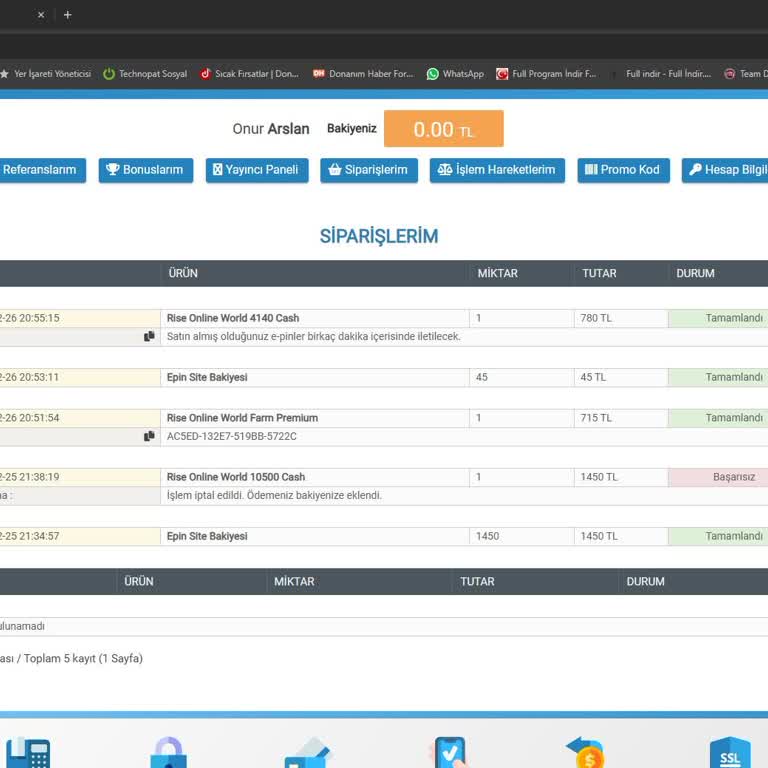Click the wallet card payment footer icon
Image resolution: width=768 pixels, height=768 pixels.
pos(308,752)
